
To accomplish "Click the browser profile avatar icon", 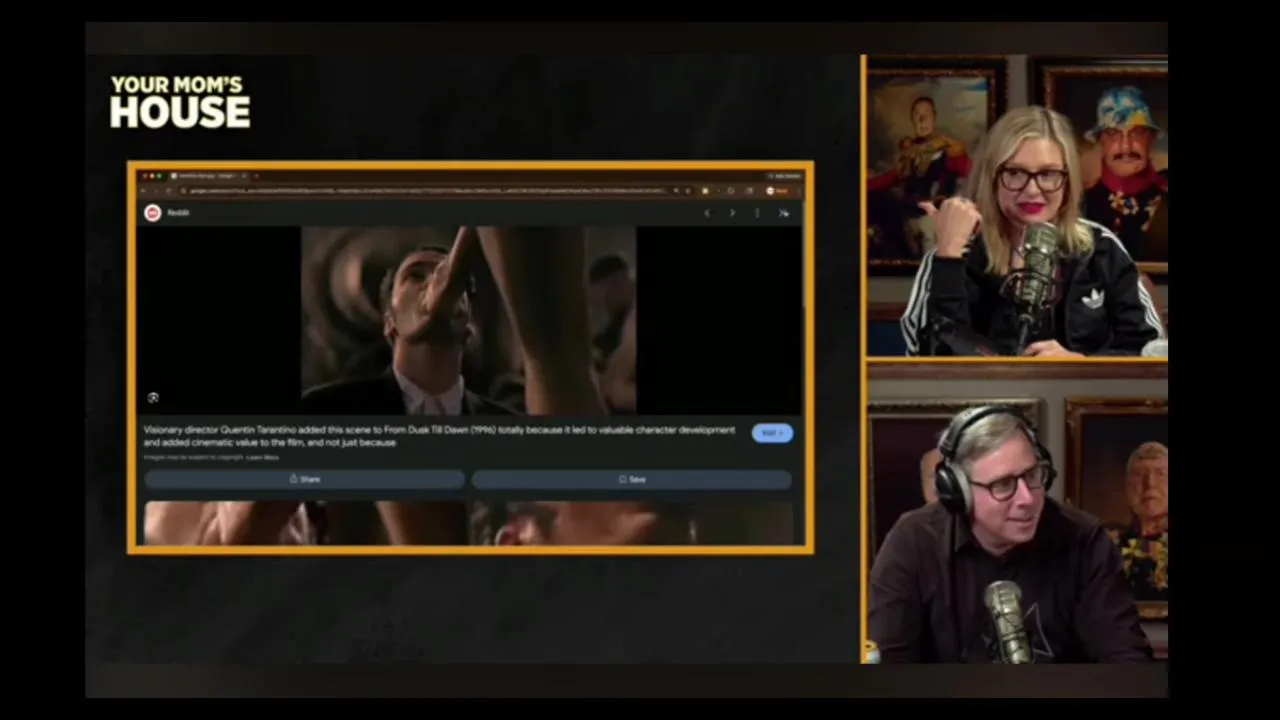I will 770,190.
